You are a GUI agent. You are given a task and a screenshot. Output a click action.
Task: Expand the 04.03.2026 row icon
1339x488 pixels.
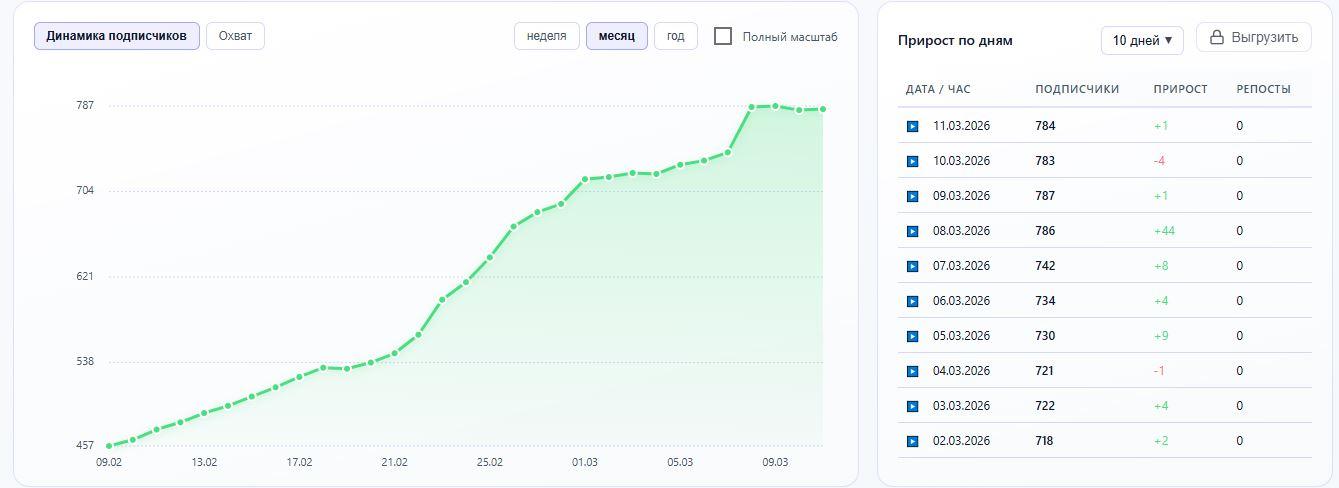coord(912,371)
